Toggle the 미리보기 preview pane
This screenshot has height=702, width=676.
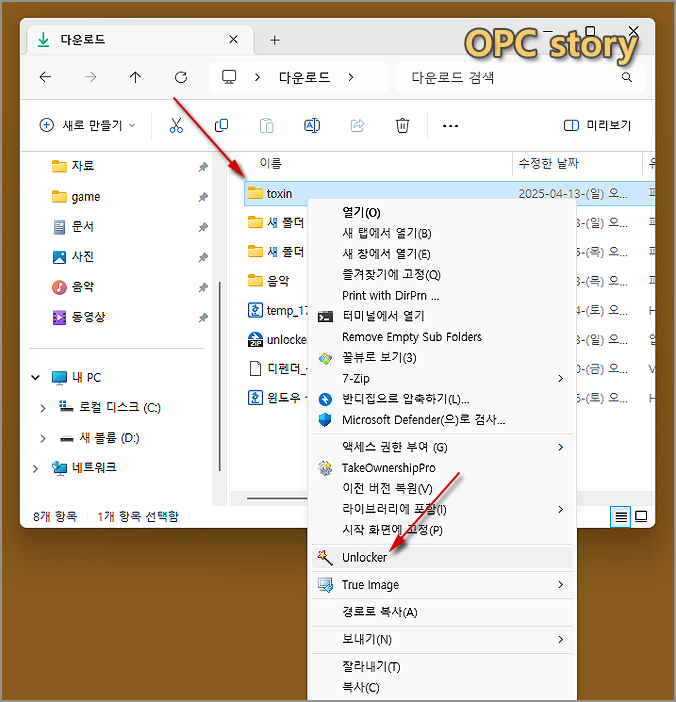[x=597, y=125]
